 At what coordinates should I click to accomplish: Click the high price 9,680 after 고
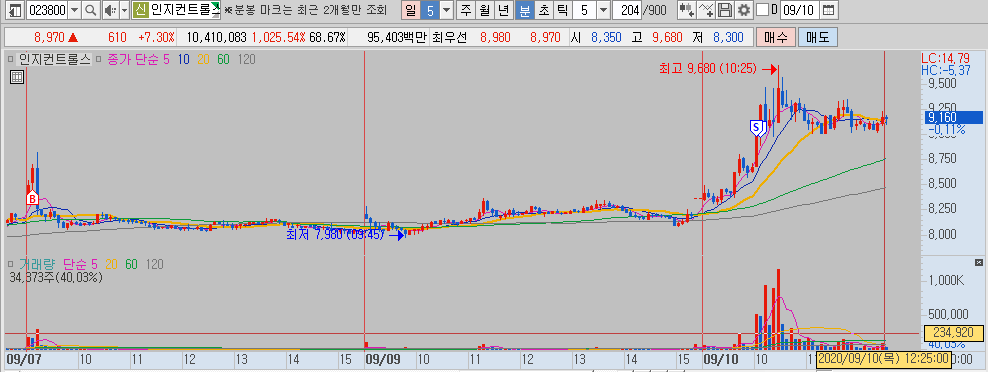[667, 37]
